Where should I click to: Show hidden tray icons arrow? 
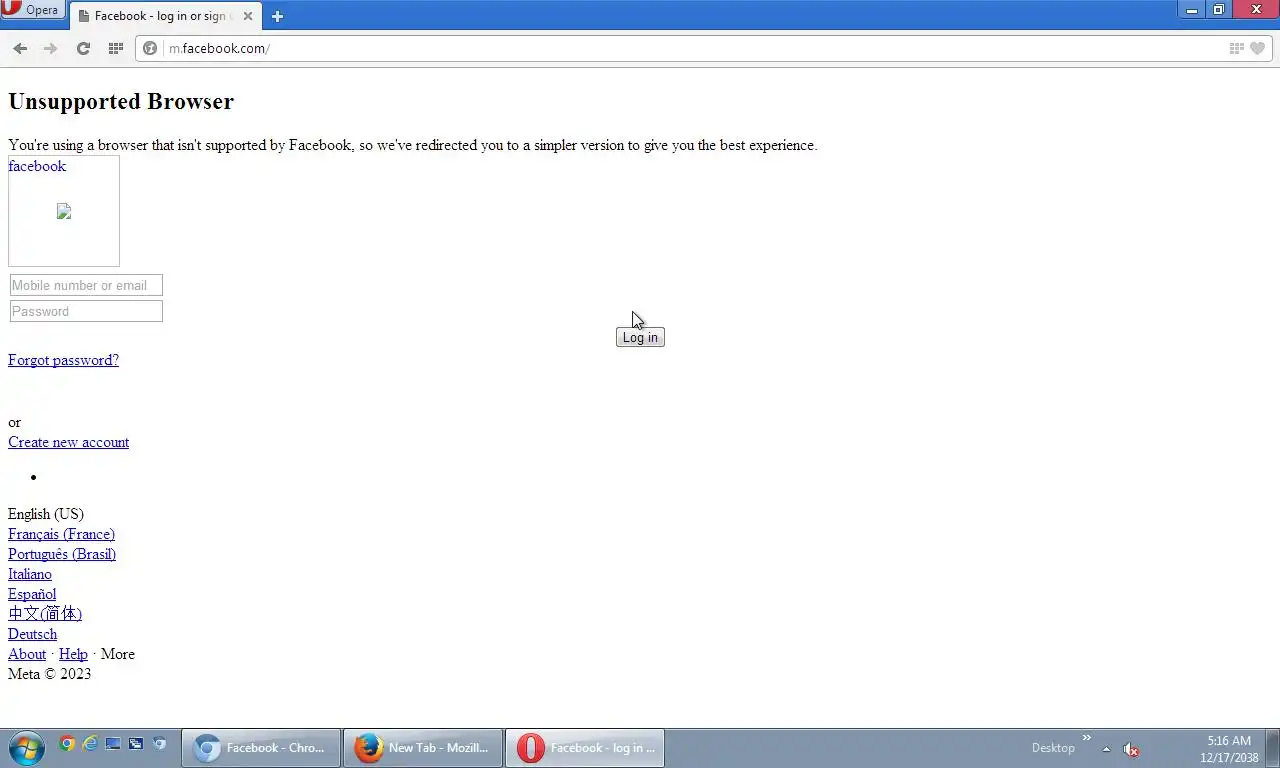(1106, 749)
